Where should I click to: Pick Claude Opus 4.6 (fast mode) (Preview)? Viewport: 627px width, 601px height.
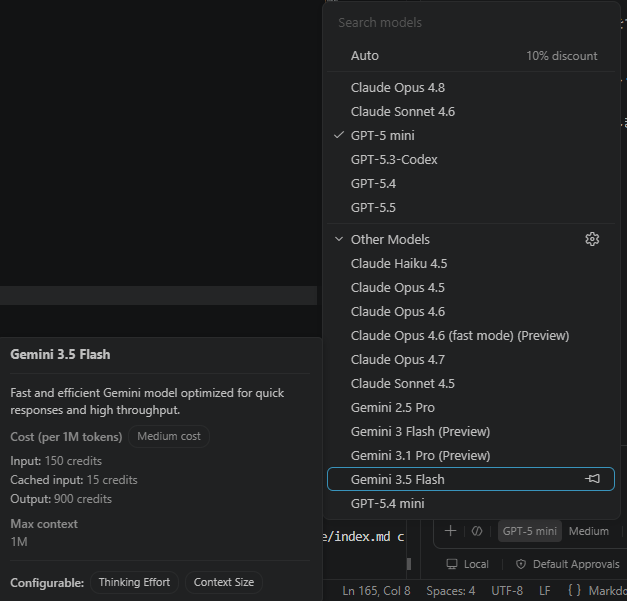471,335
